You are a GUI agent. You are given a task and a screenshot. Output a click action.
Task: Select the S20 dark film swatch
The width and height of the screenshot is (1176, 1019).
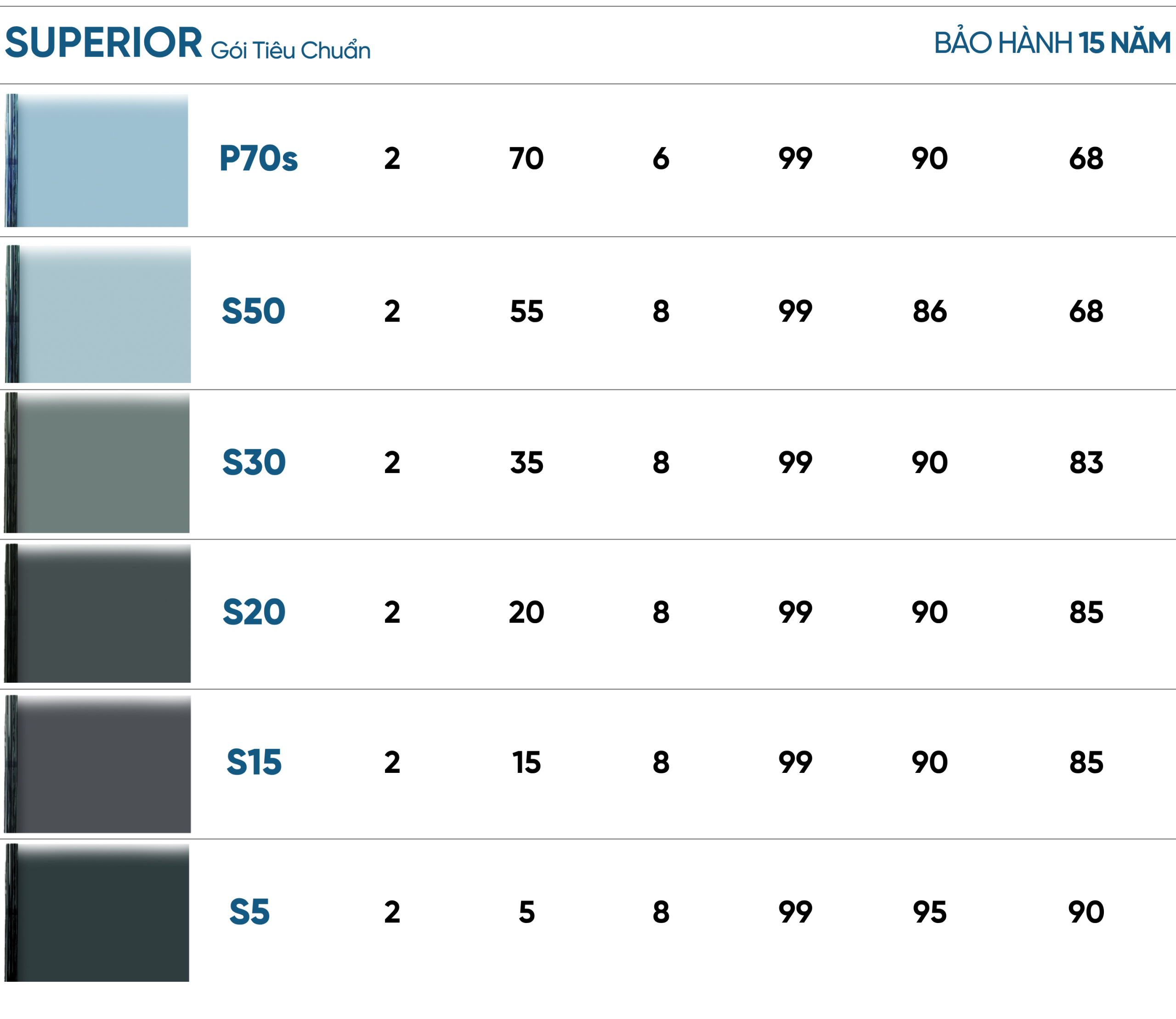click(x=97, y=613)
